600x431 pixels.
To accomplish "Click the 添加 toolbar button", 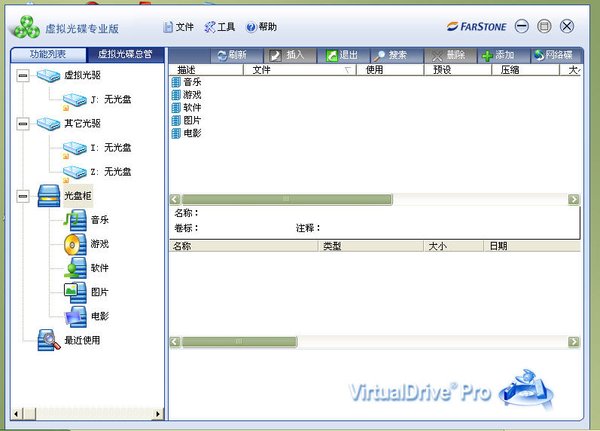I will click(x=503, y=56).
